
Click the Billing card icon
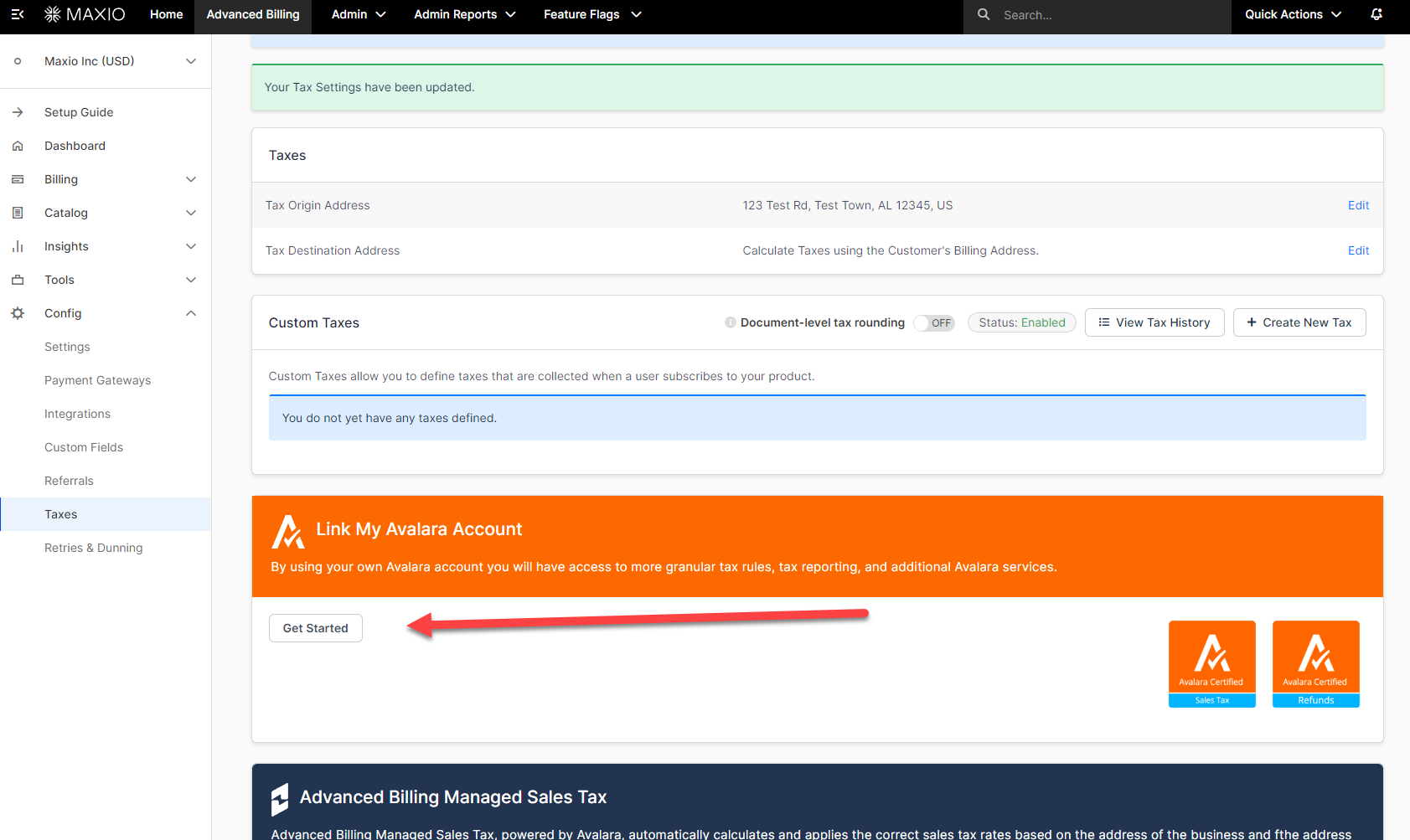click(18, 179)
